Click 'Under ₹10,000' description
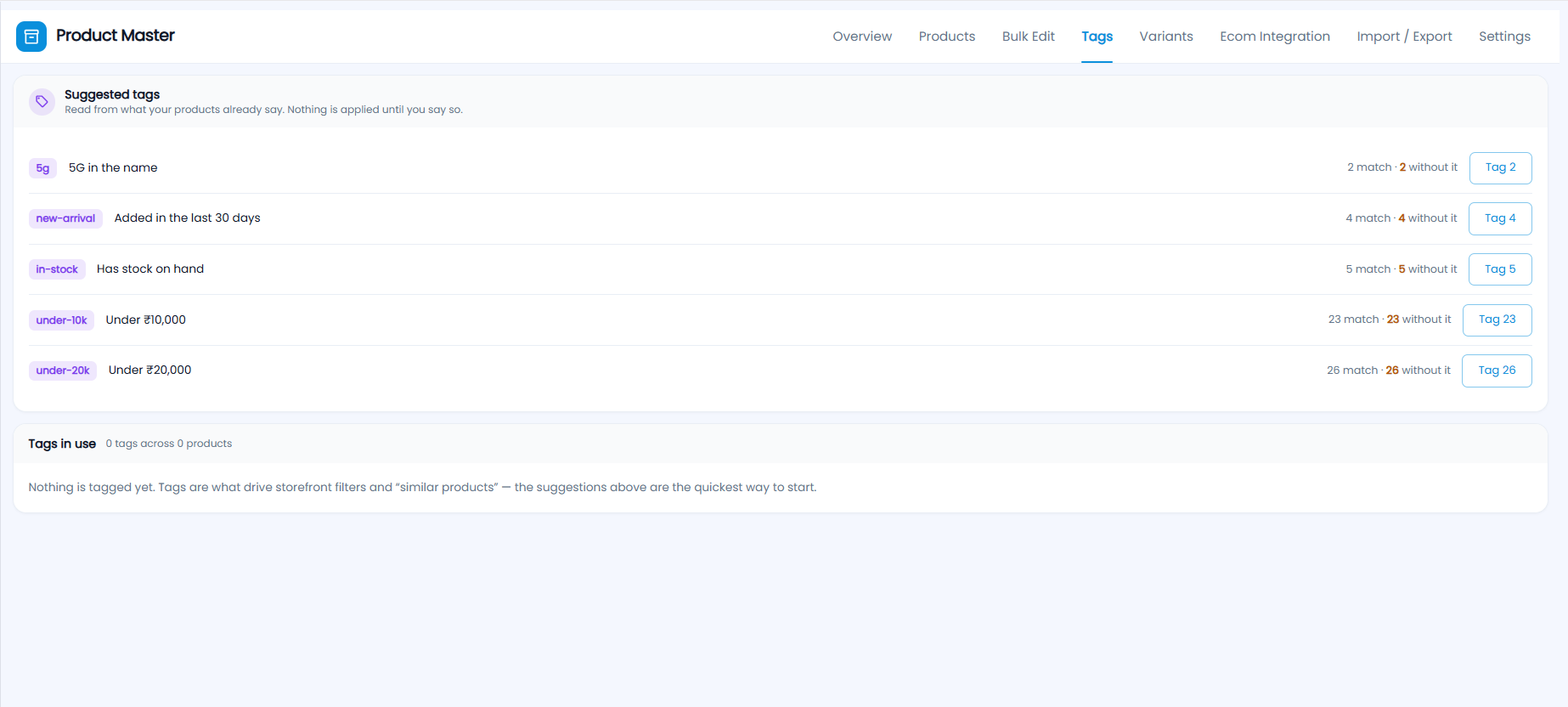This screenshot has height=707, width=1568. (x=146, y=320)
